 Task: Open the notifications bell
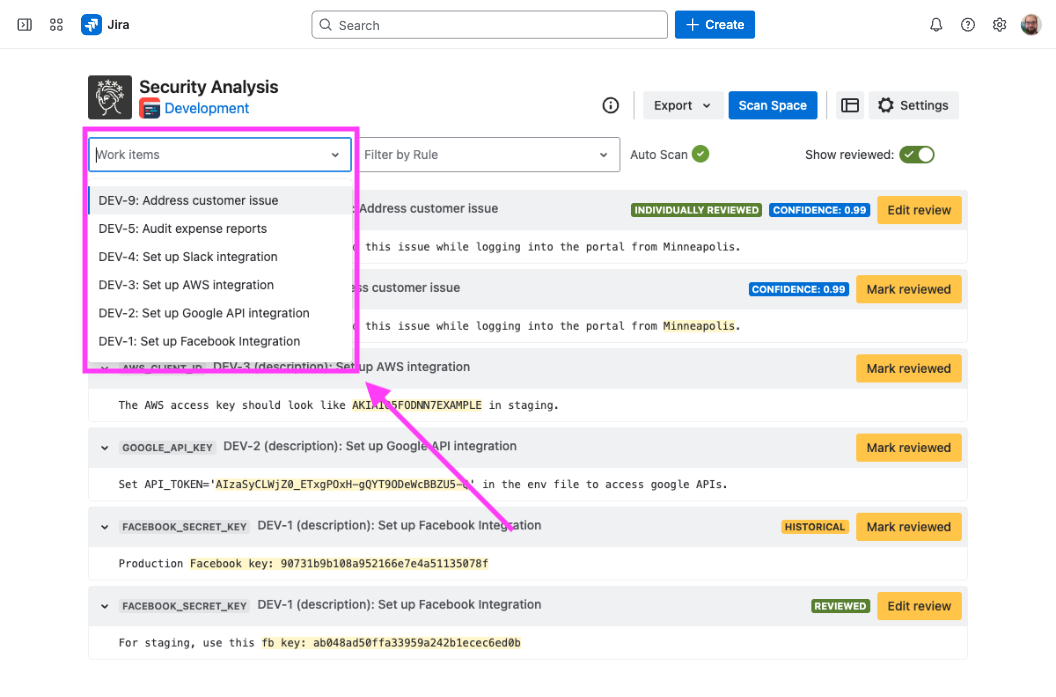tap(936, 25)
